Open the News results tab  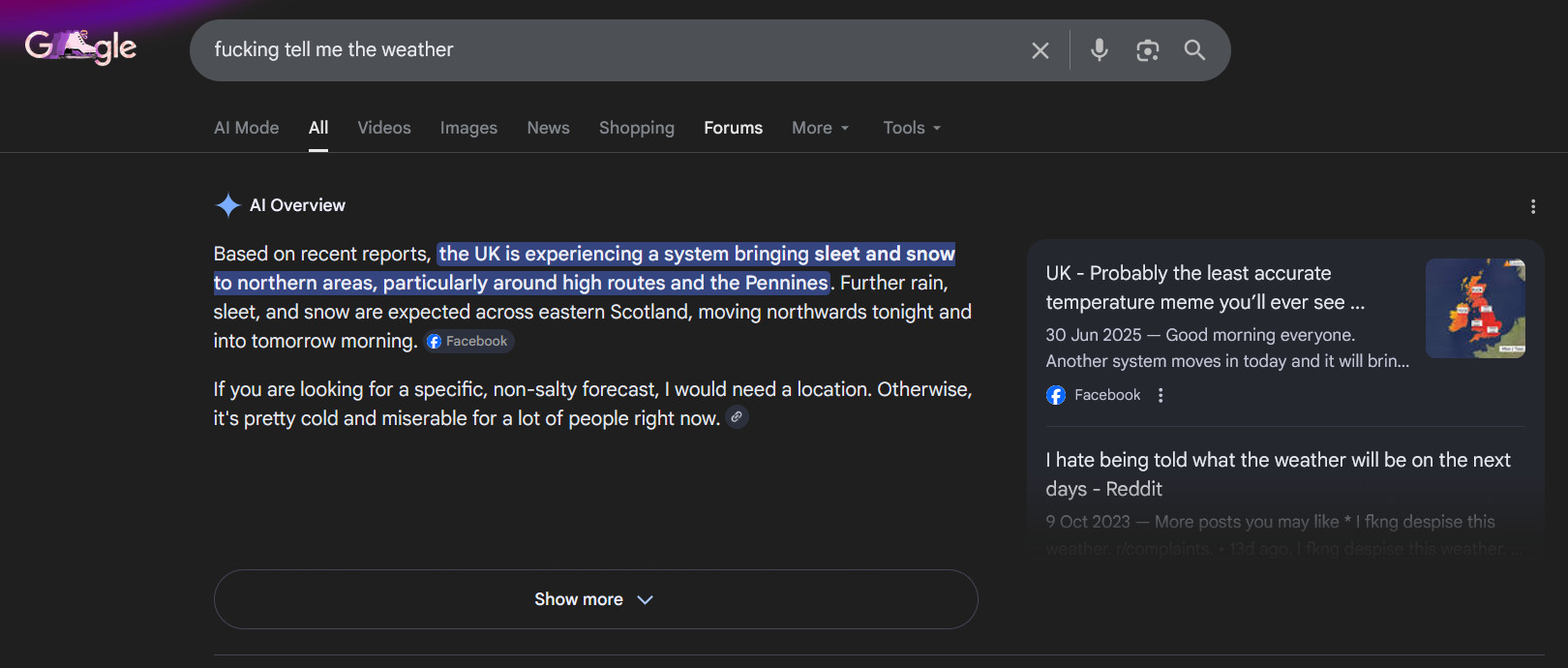548,128
